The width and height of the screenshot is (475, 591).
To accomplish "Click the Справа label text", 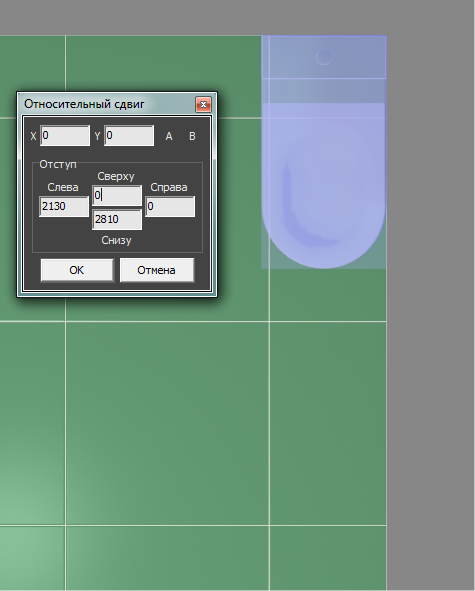I will click(169, 187).
